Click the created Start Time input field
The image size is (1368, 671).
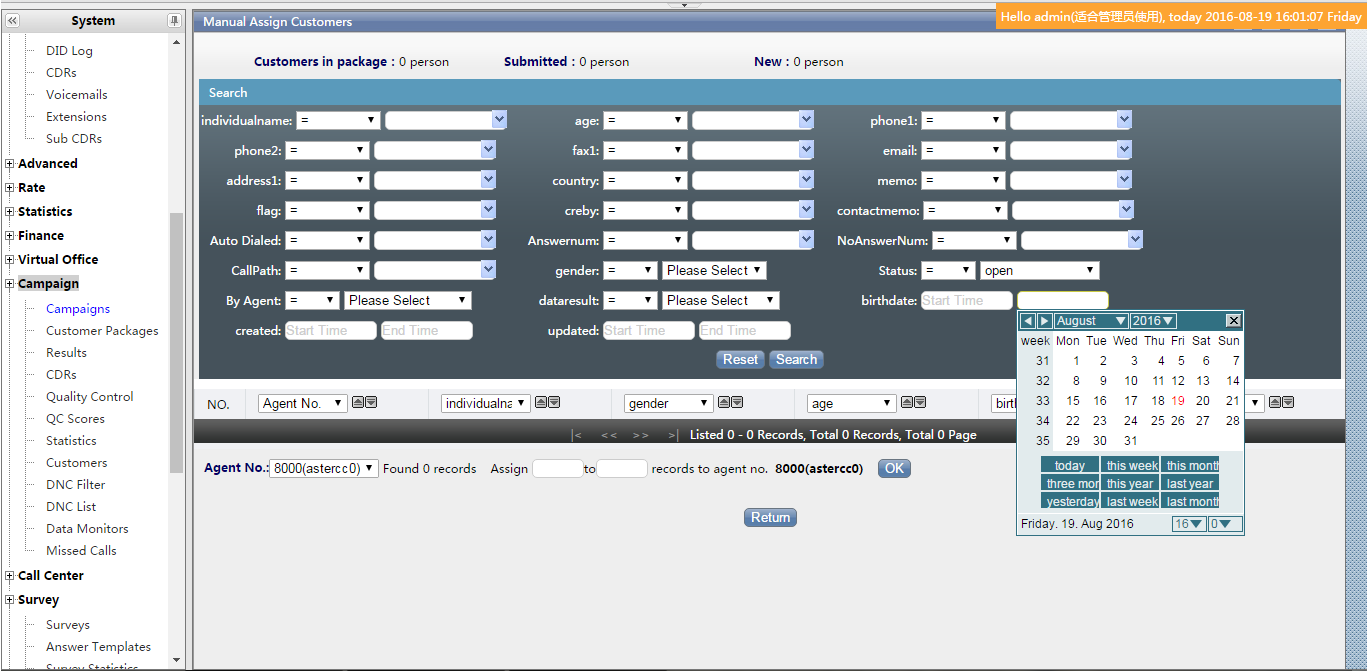point(331,331)
